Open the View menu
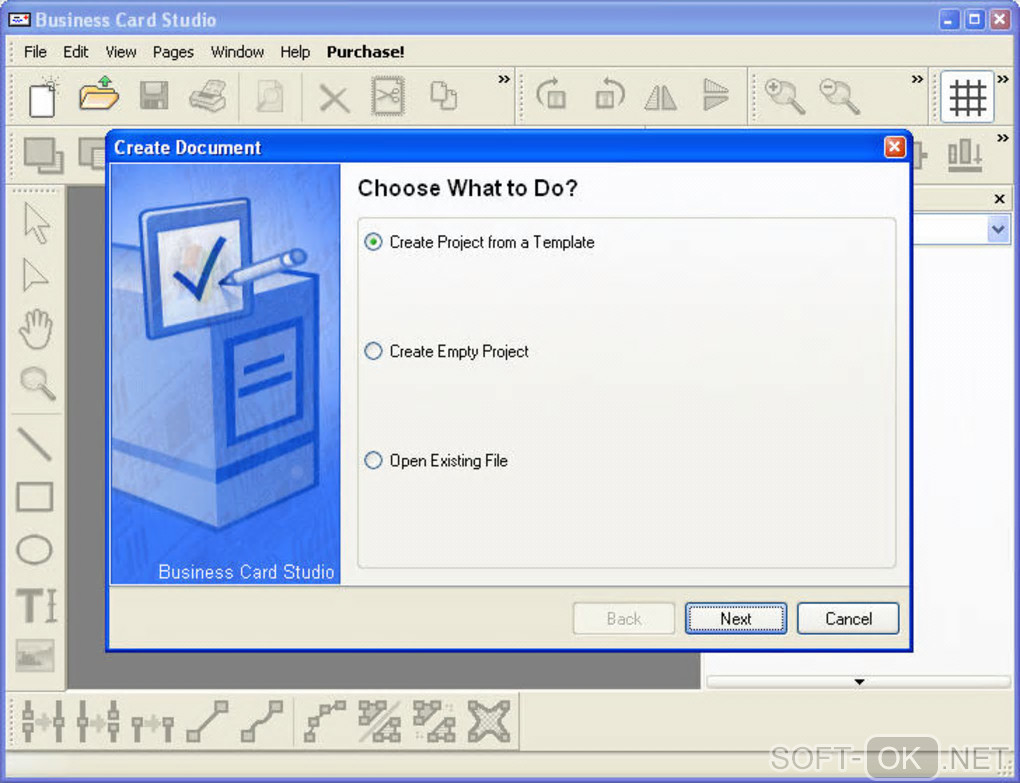The height and width of the screenshot is (783, 1020). (x=121, y=52)
